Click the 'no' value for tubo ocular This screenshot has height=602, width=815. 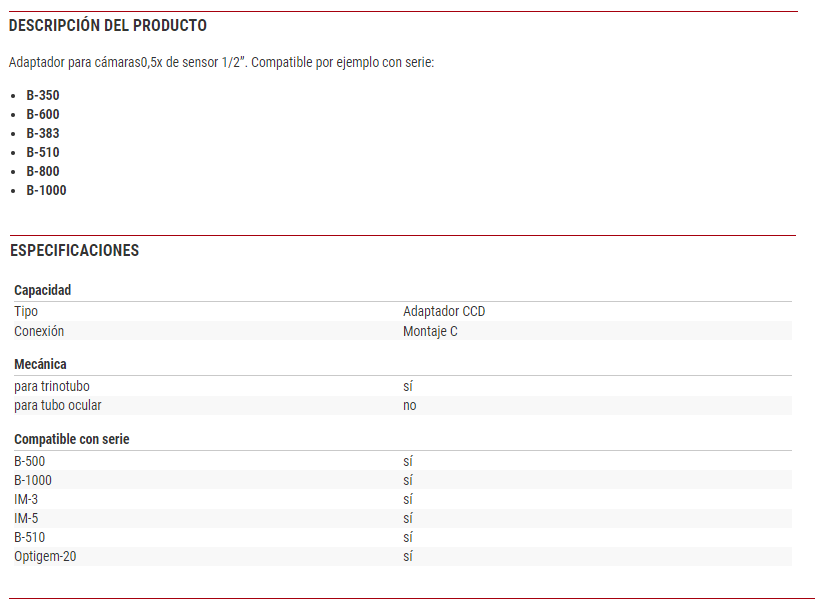[410, 405]
